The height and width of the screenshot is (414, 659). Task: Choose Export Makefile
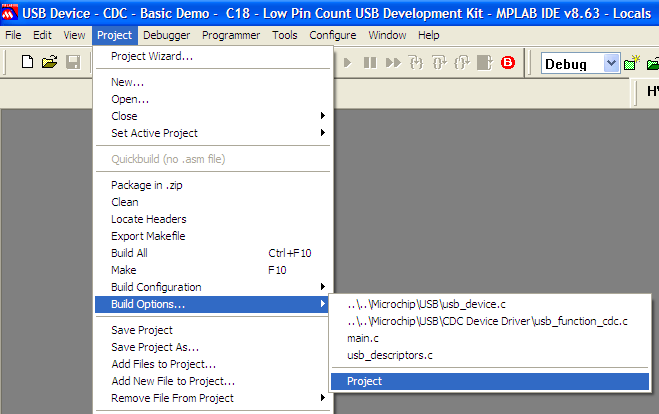point(212,236)
